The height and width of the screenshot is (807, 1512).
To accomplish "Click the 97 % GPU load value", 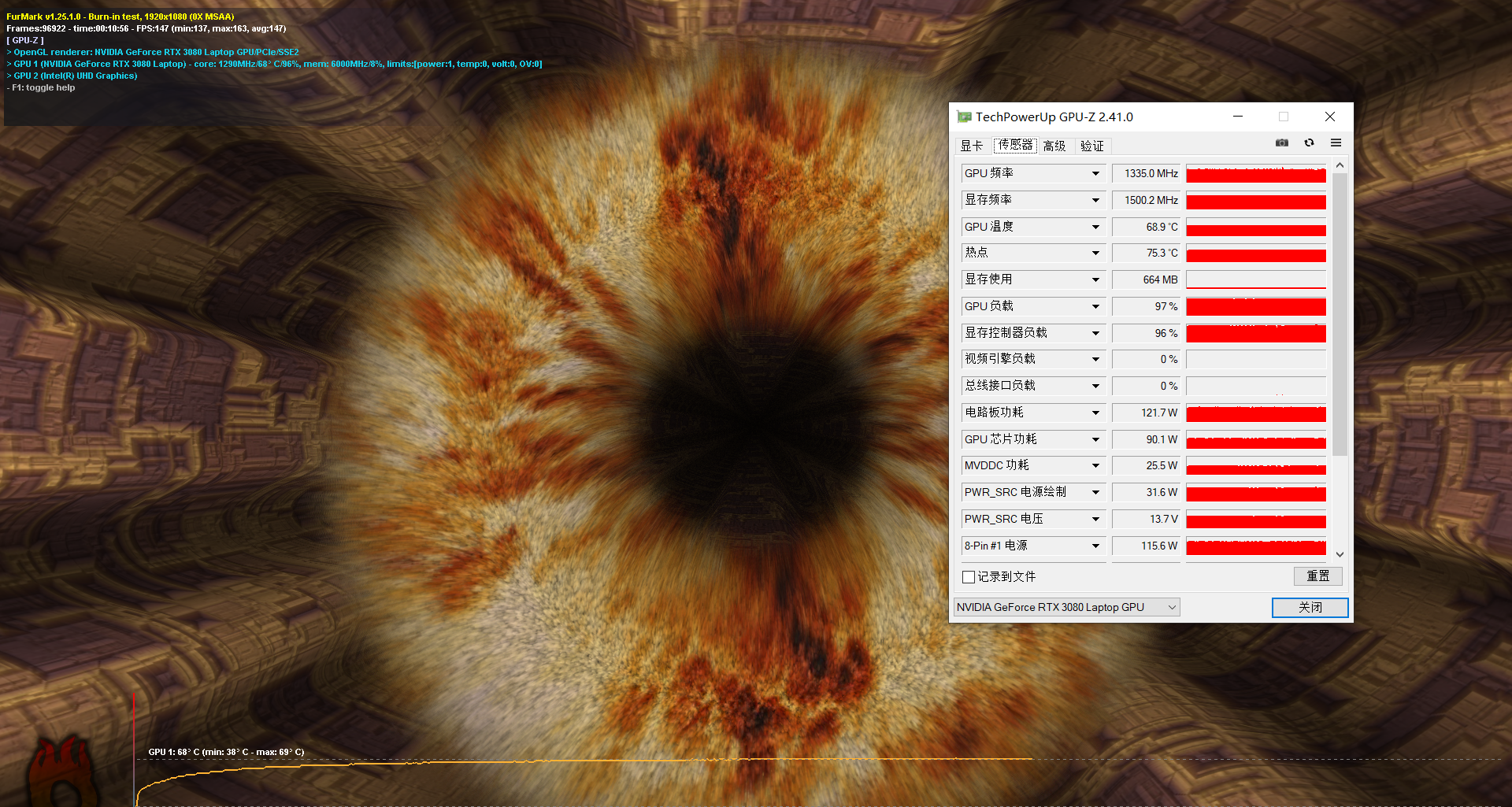I will coord(1146,306).
